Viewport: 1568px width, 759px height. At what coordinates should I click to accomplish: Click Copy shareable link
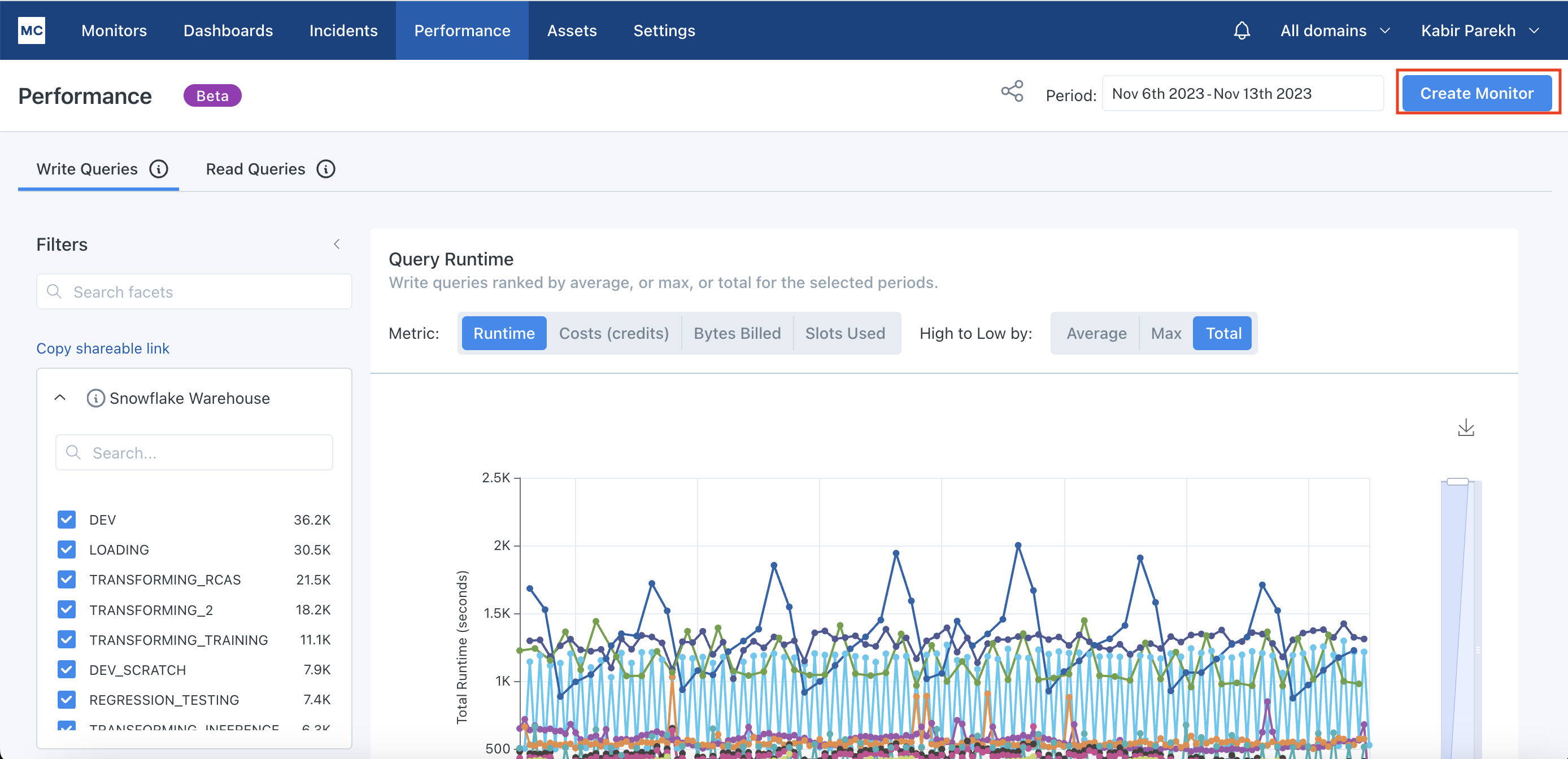(x=103, y=348)
